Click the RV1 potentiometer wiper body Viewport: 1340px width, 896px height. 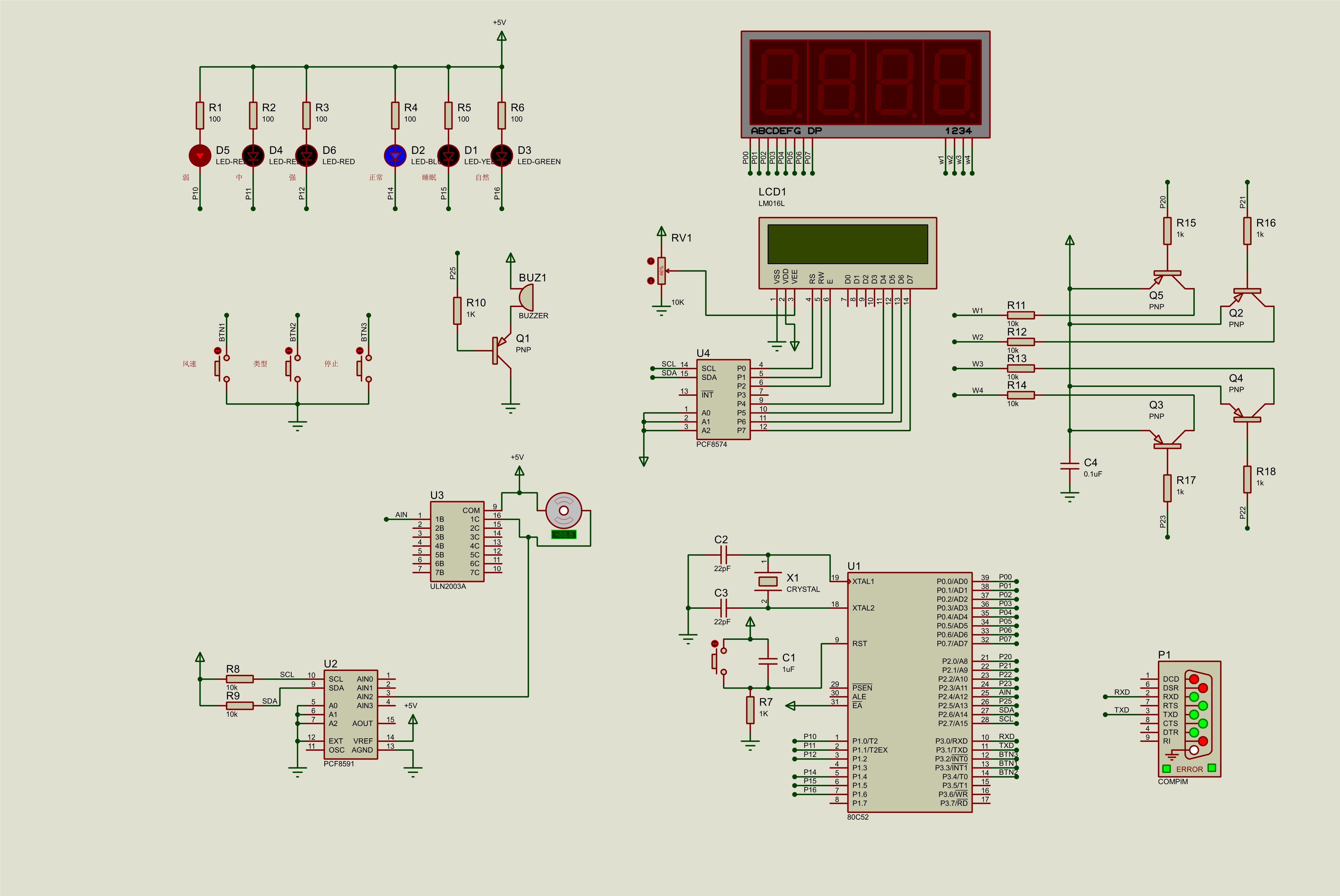point(661,271)
